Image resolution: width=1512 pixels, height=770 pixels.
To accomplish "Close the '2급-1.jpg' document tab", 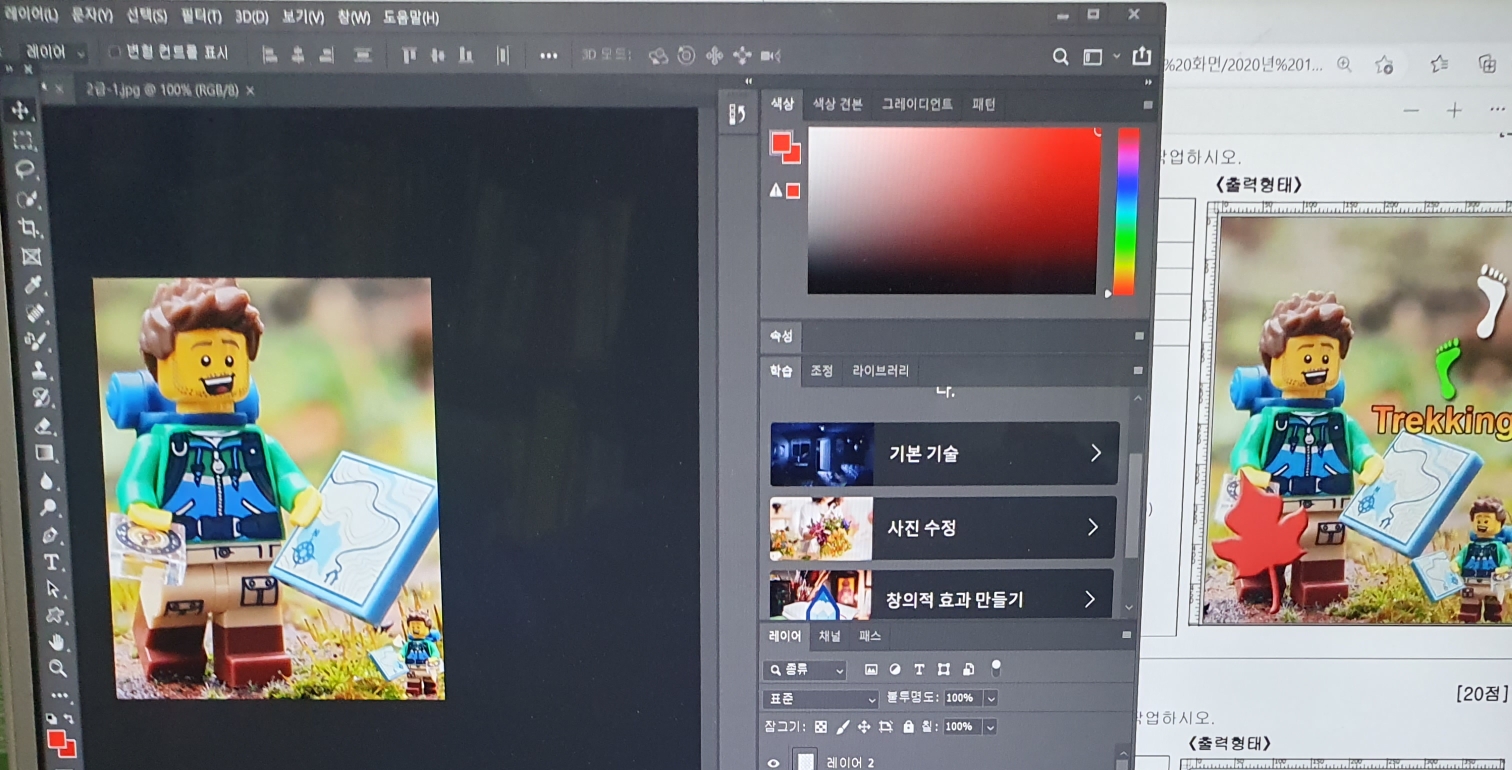I will [x=250, y=90].
